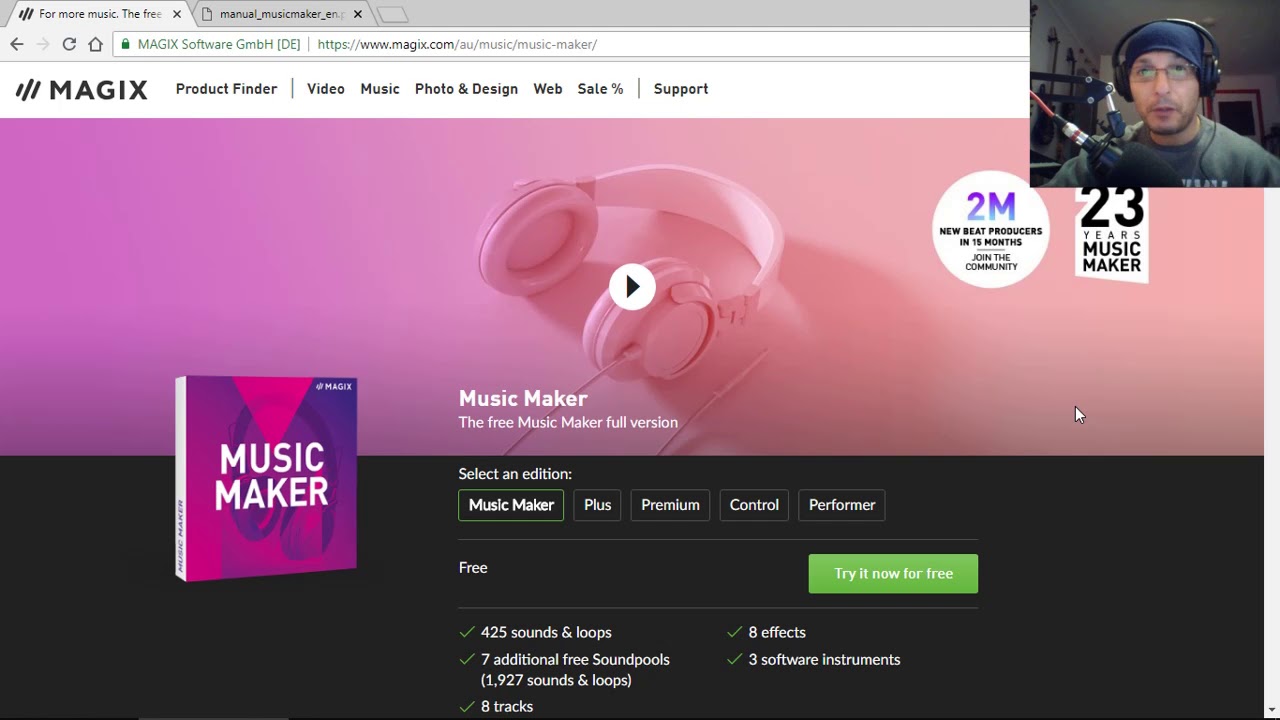Click '3 software instruments' feature text
1280x720 pixels.
[824, 659]
